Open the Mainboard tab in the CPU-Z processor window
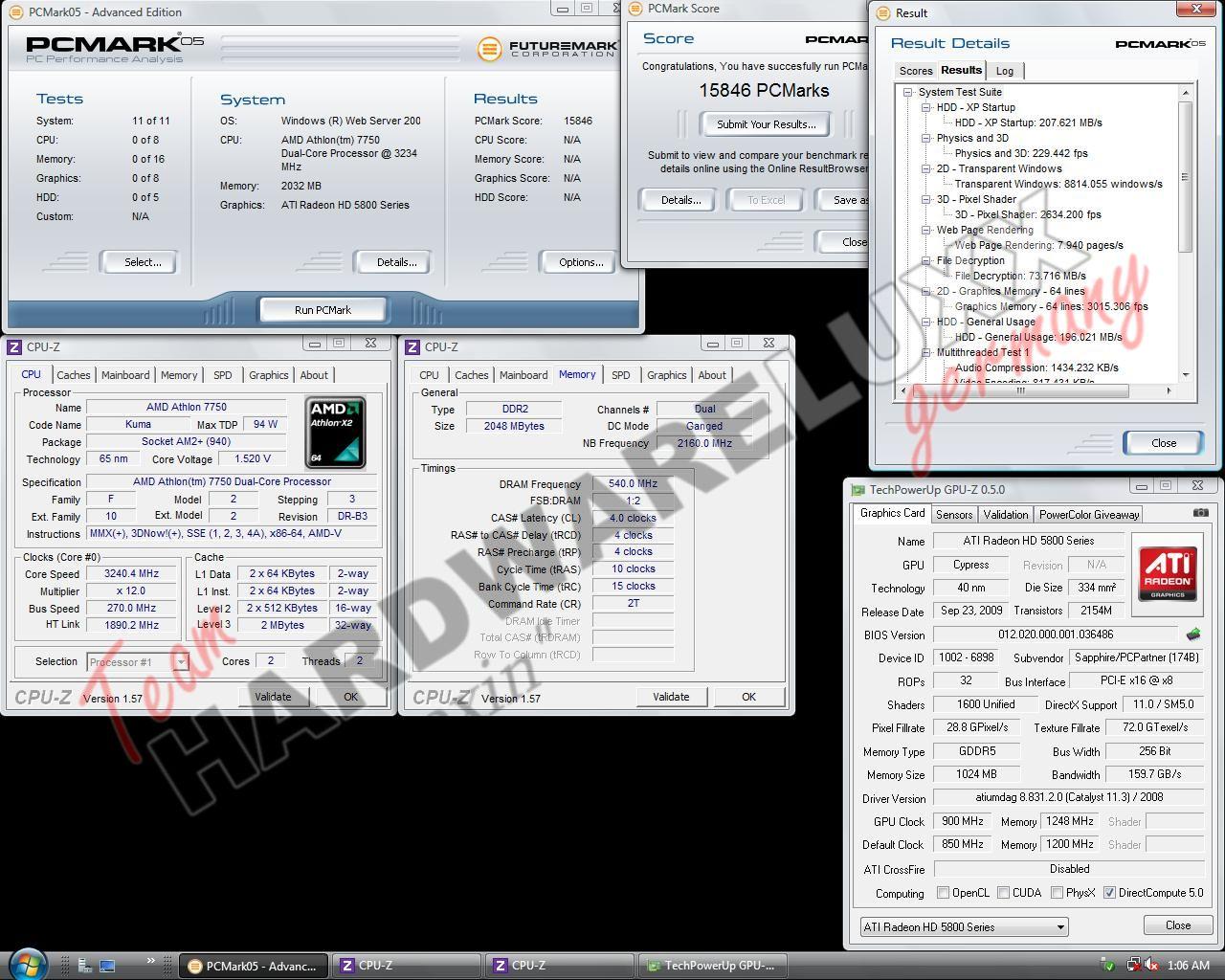 point(125,375)
